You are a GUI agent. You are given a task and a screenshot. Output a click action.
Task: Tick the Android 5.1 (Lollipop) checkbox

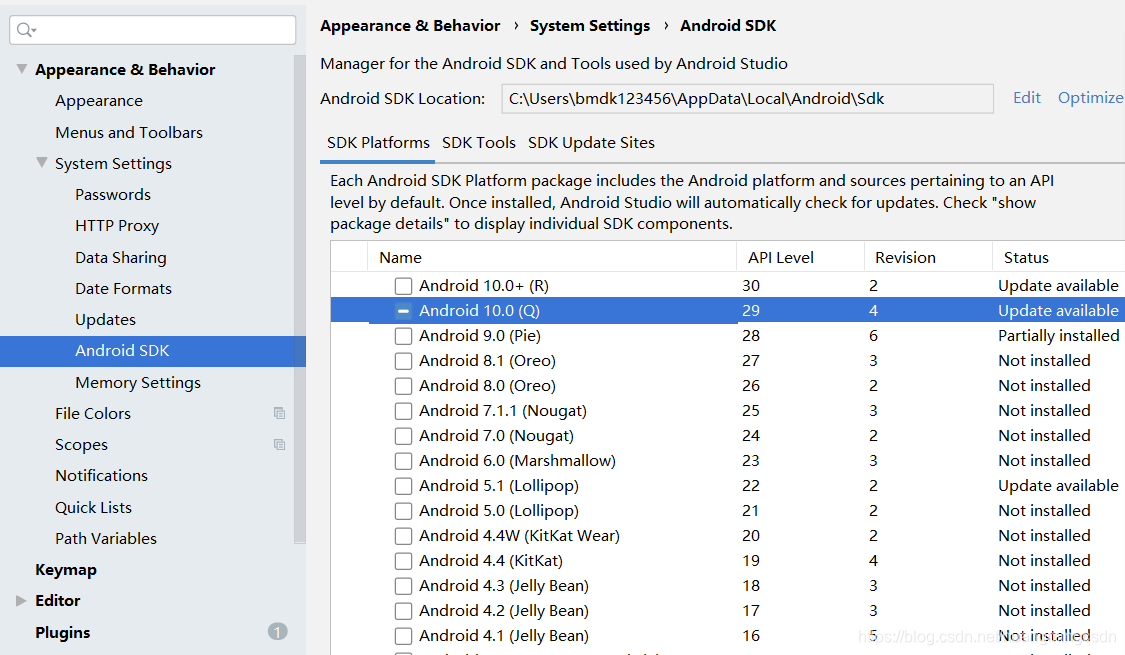403,486
